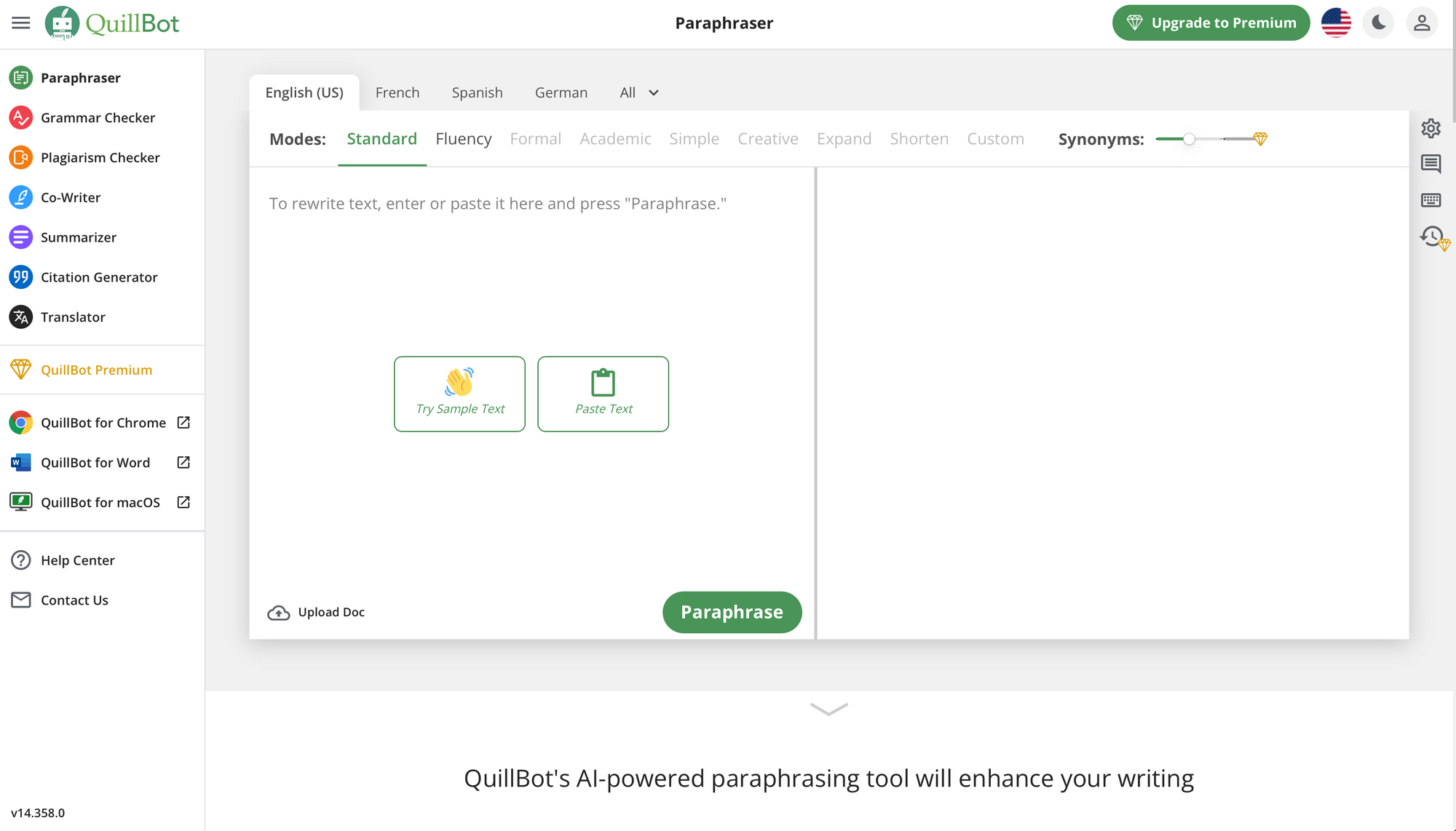Open the history panel on the right edge

1431,236
